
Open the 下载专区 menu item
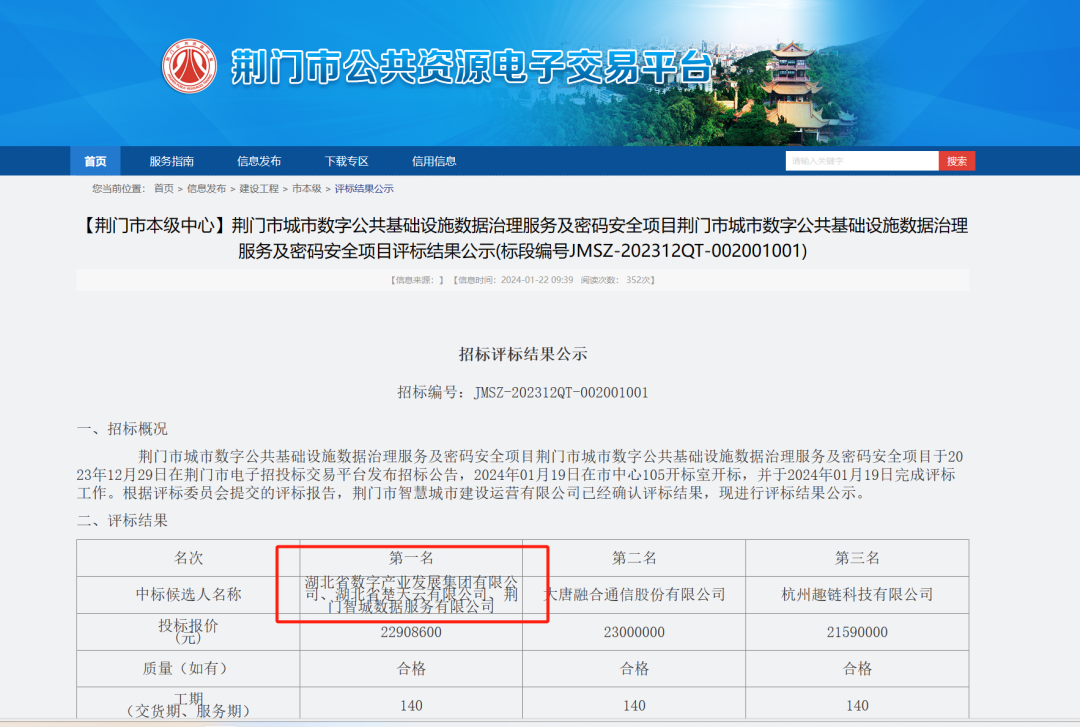point(346,161)
